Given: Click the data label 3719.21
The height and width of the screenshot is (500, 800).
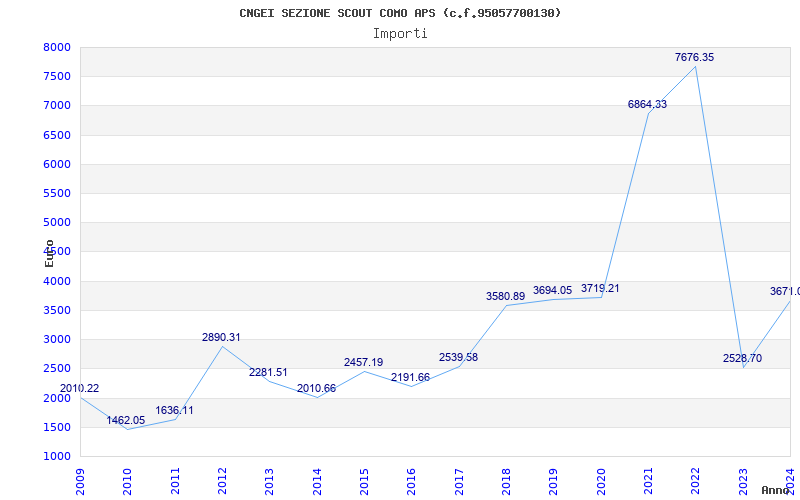Looking at the screenshot, I should point(600,289).
